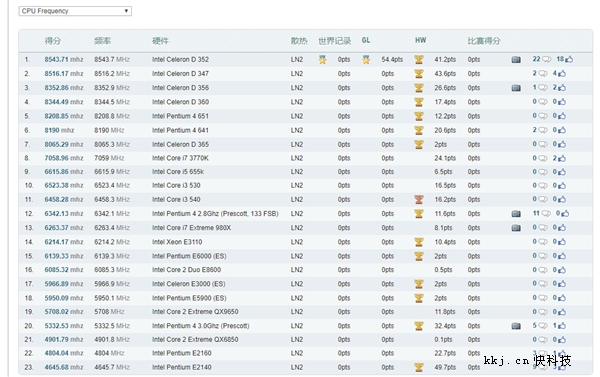
Task: Like the Celeron D 352 score with thumbs up
Action: (569, 59)
